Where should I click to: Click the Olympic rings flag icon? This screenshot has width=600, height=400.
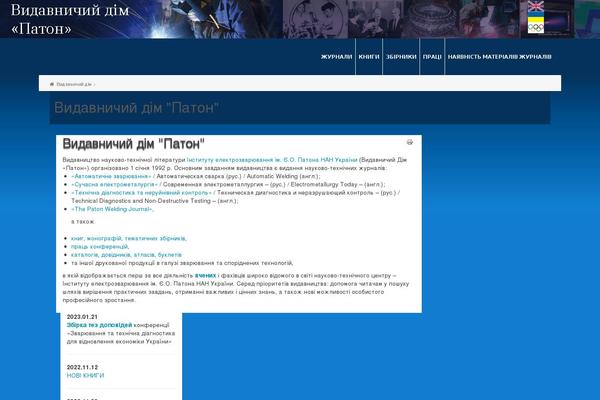point(536,28)
